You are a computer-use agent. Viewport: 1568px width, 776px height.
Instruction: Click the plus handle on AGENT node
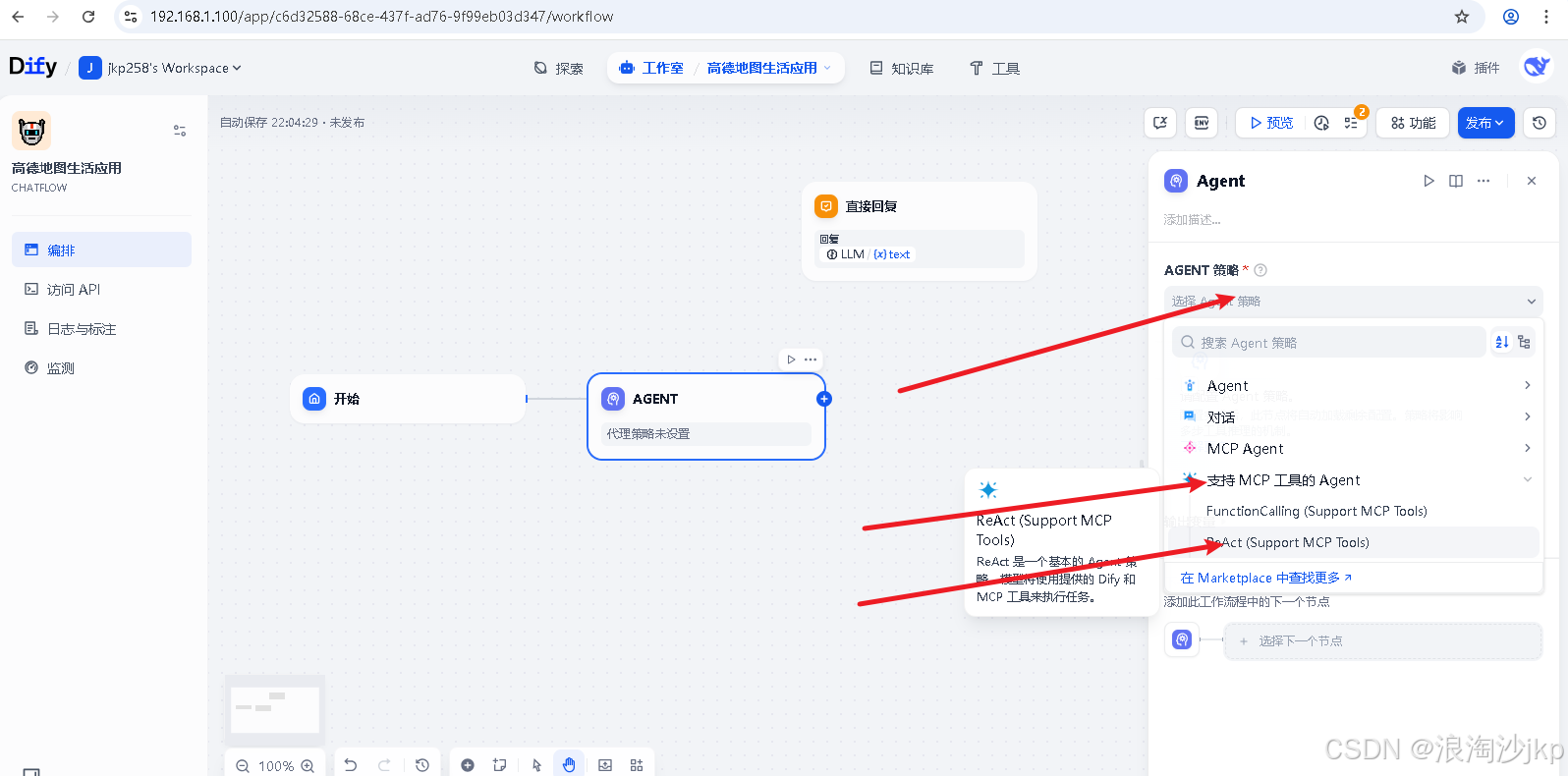coord(824,399)
